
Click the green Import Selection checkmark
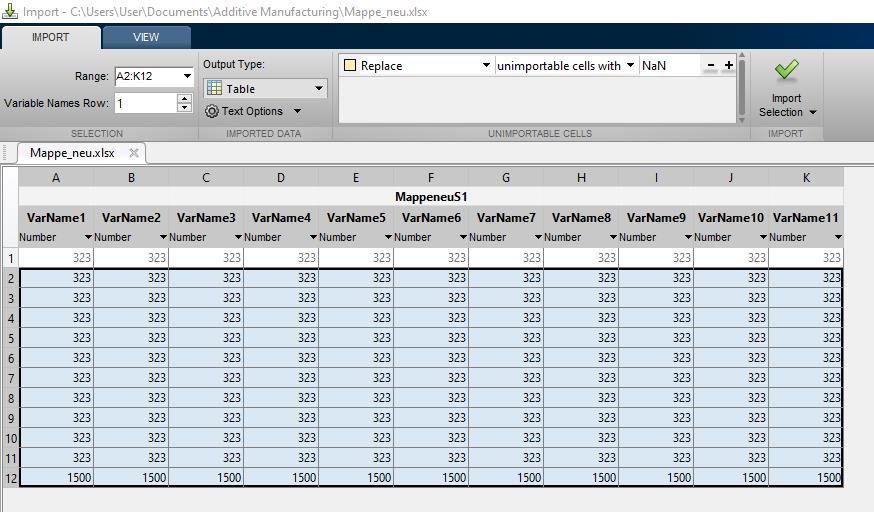(787, 71)
